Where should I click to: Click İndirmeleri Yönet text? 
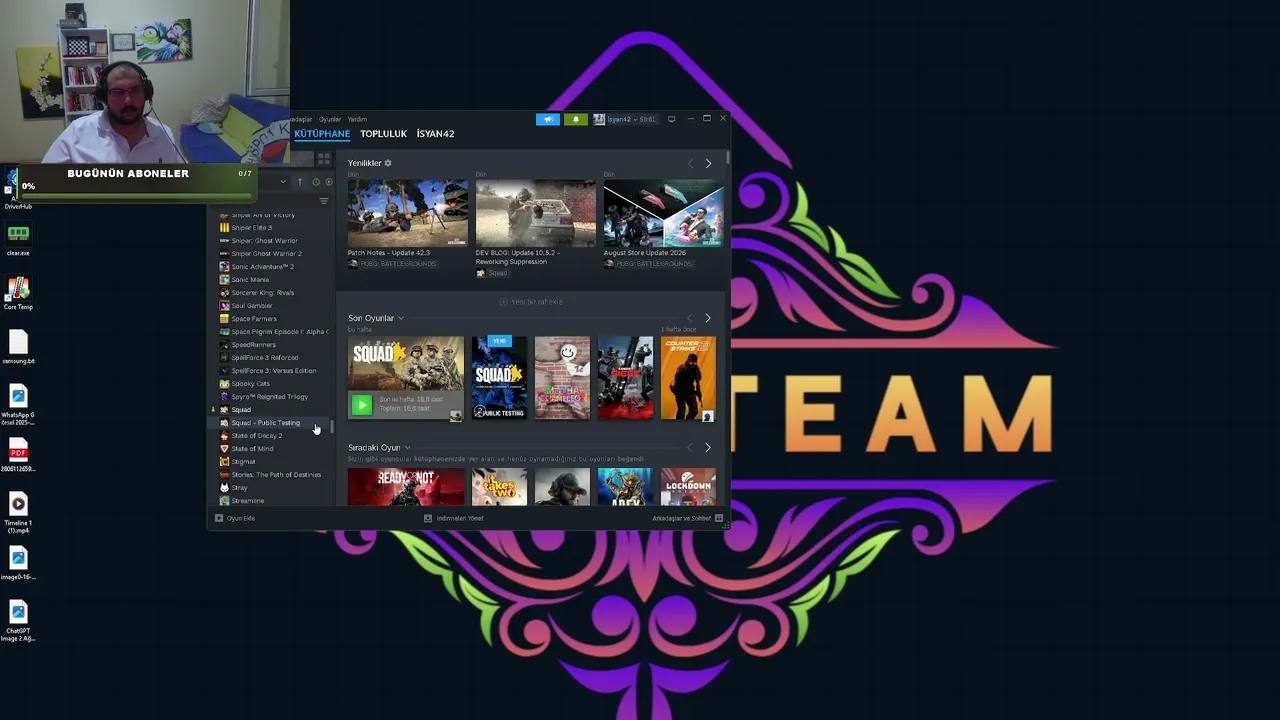(460, 518)
